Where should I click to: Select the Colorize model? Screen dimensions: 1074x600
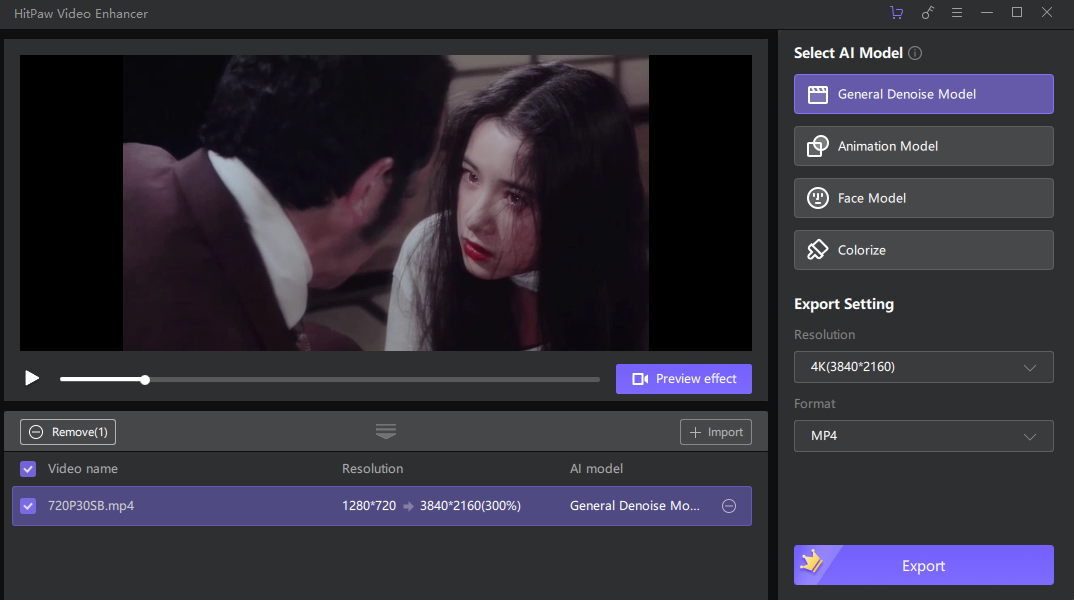tap(923, 250)
